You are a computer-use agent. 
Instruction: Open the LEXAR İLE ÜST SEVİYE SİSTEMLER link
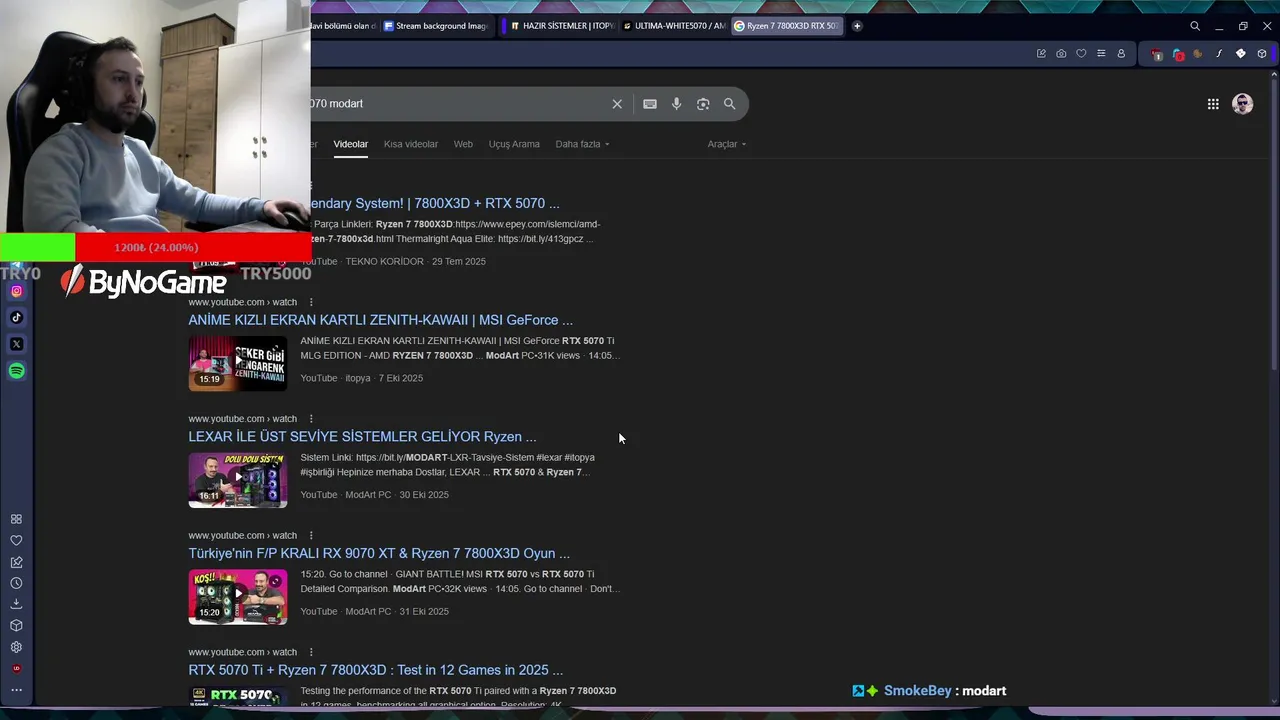(362, 437)
